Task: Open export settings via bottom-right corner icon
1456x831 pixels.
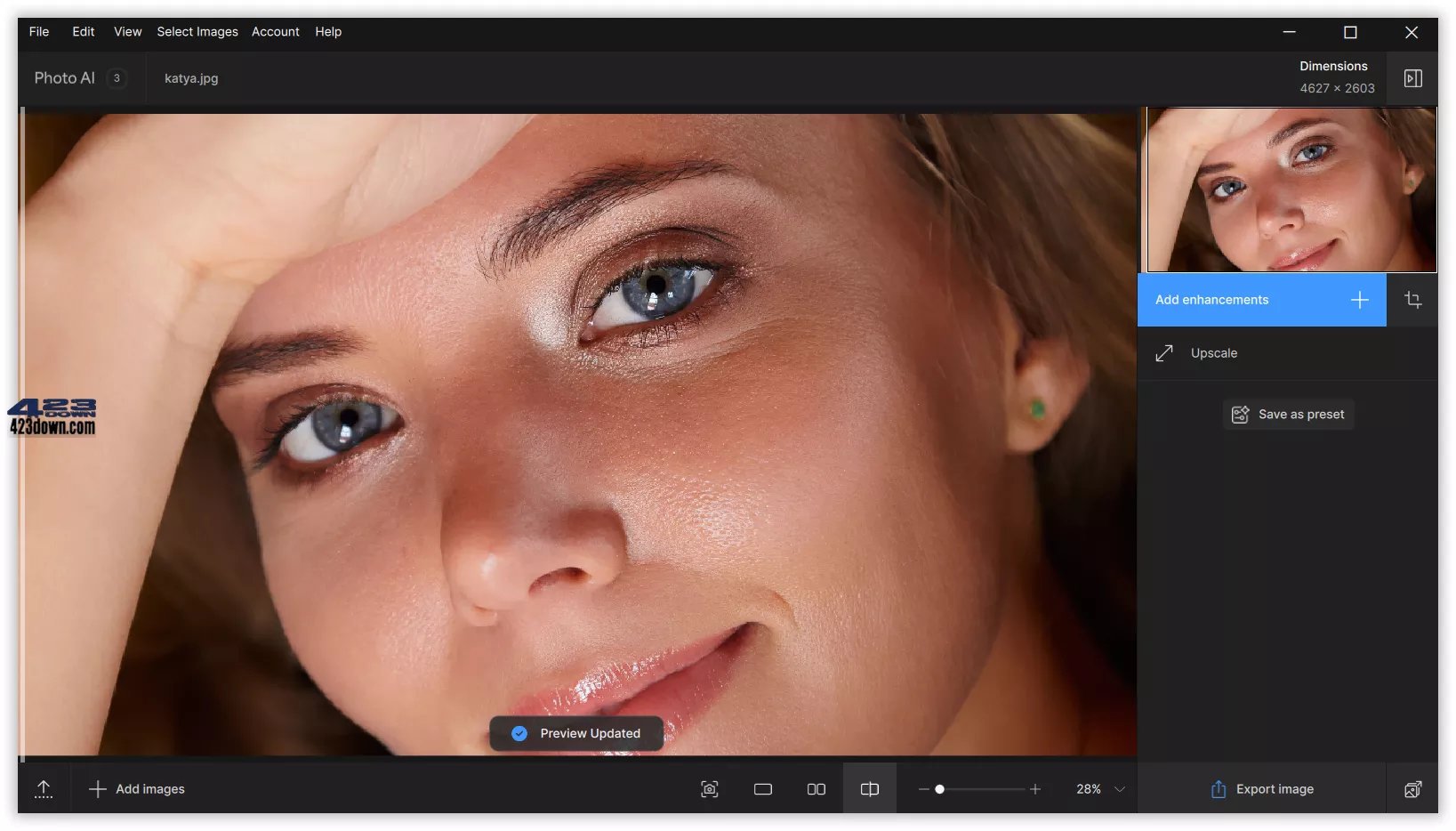Action: point(1413,789)
